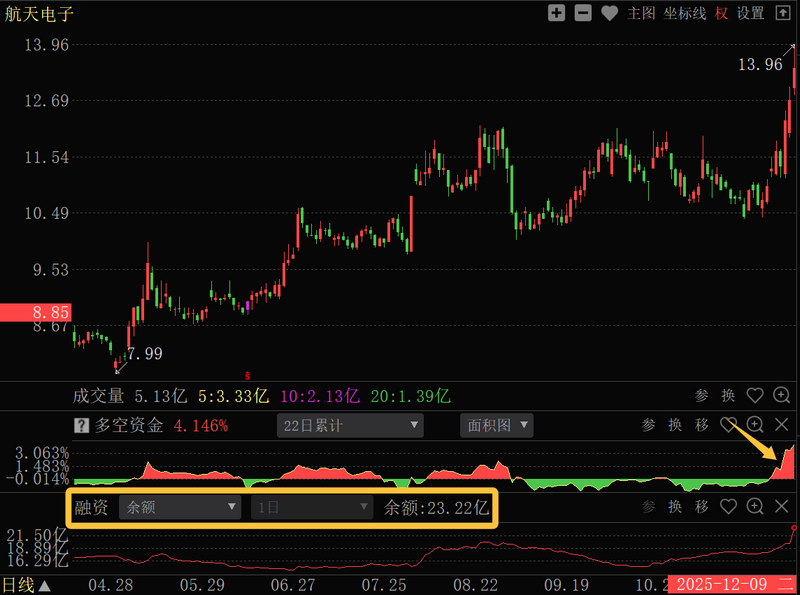Click 换 button in 成交量 panel

729,396
